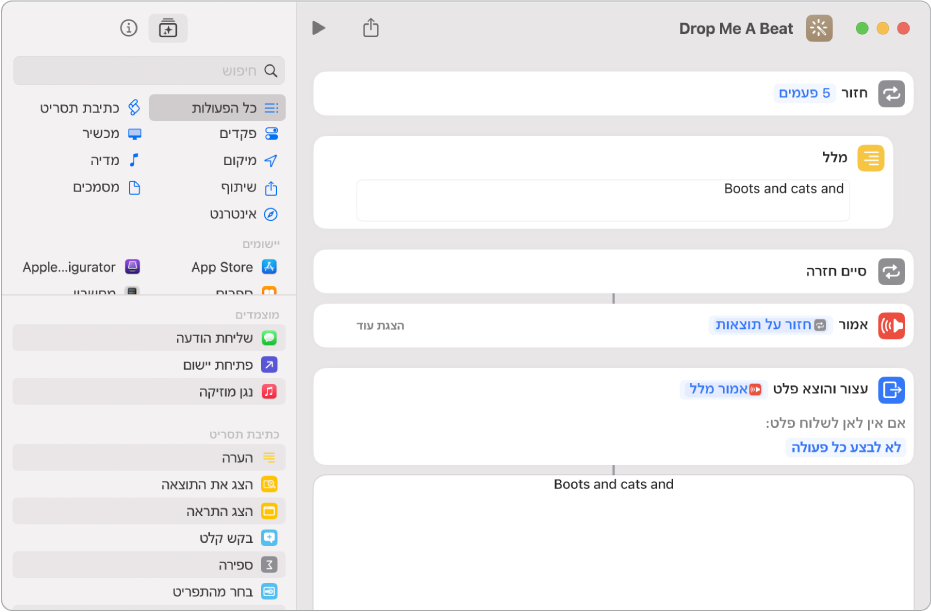
Task: Open the Drop Me A Beat shortcut icon
Action: (819, 28)
